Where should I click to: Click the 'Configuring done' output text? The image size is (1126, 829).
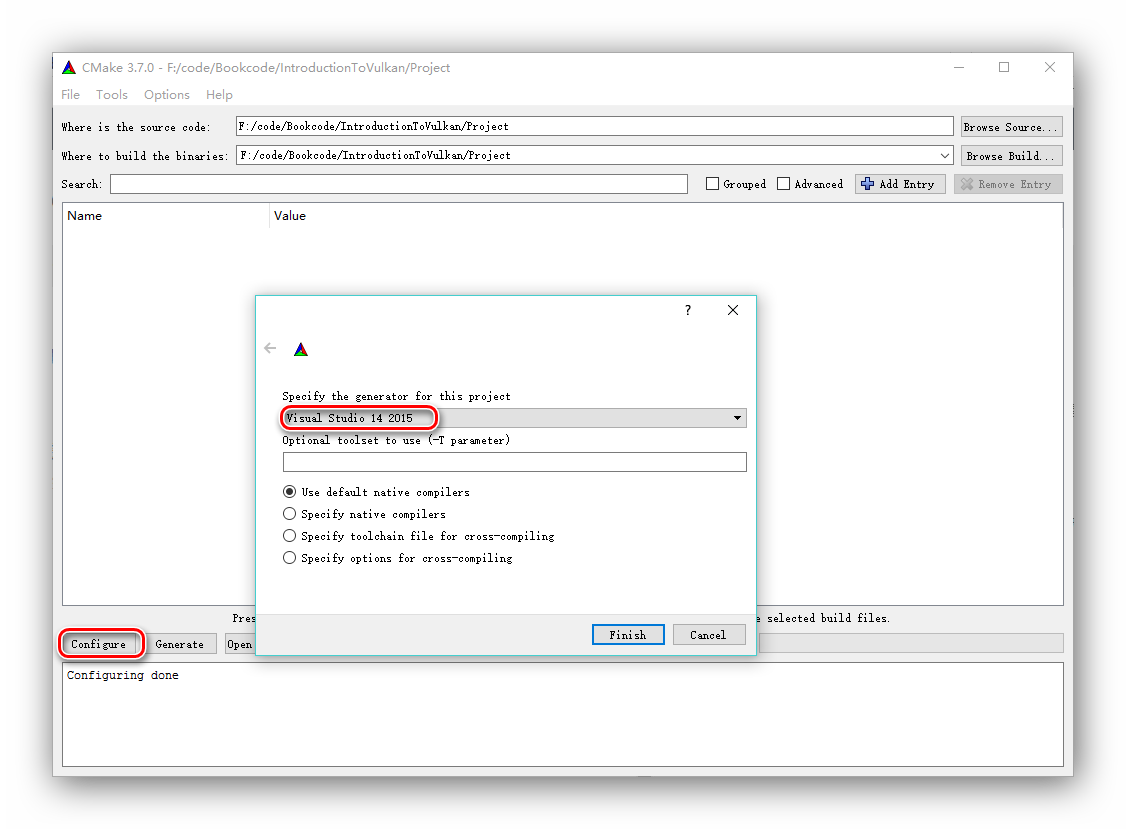[123, 675]
